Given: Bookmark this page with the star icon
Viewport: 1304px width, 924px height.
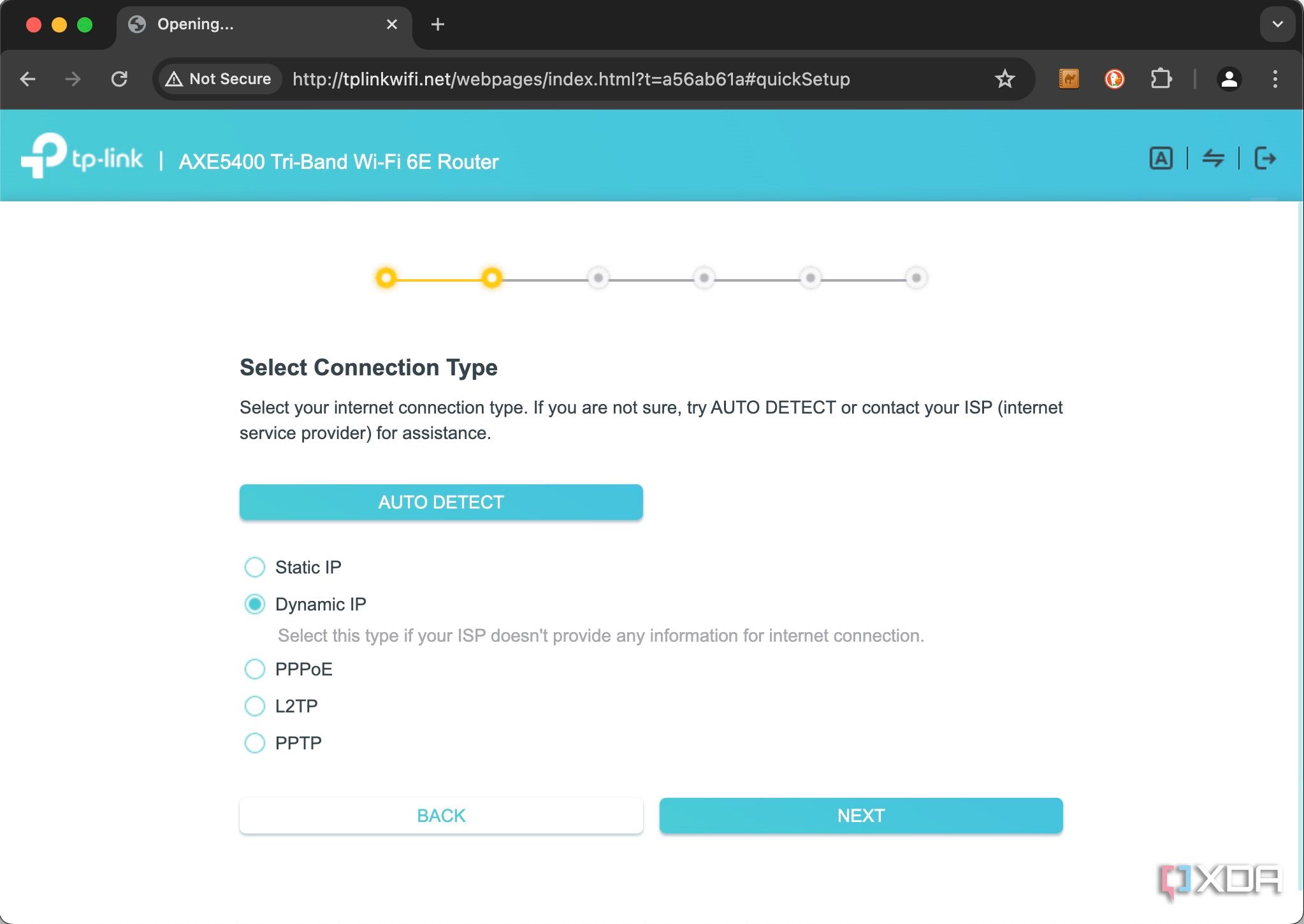Looking at the screenshot, I should (x=1005, y=79).
